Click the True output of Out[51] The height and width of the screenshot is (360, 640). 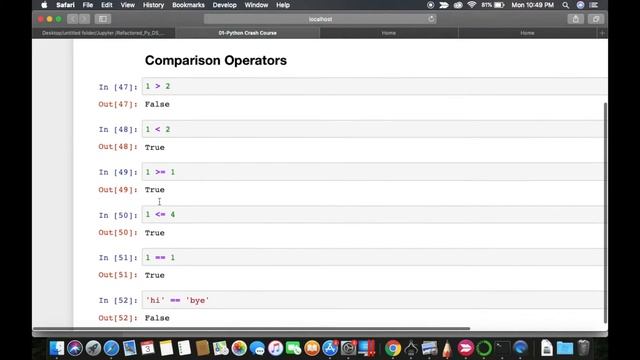[x=155, y=276]
